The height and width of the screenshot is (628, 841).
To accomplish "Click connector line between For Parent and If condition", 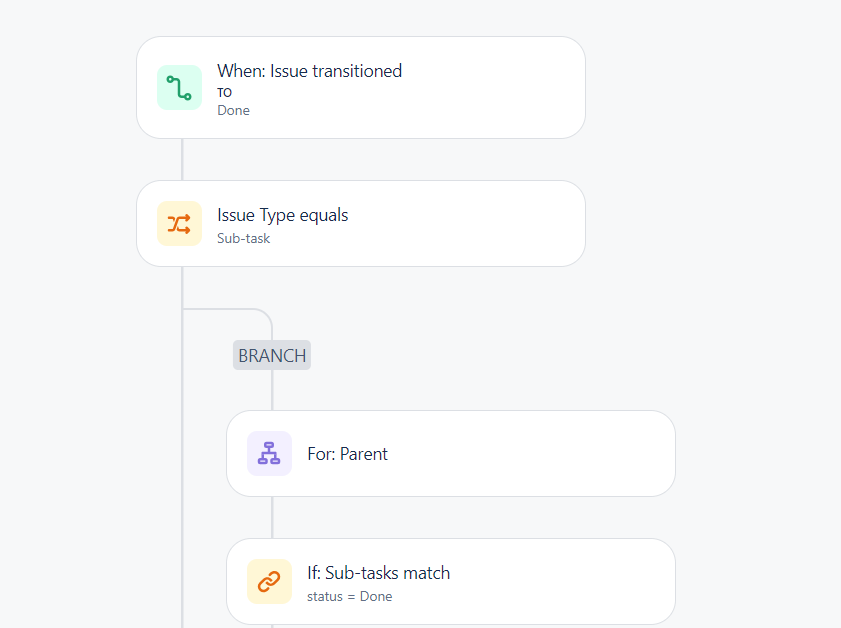I will (272, 518).
